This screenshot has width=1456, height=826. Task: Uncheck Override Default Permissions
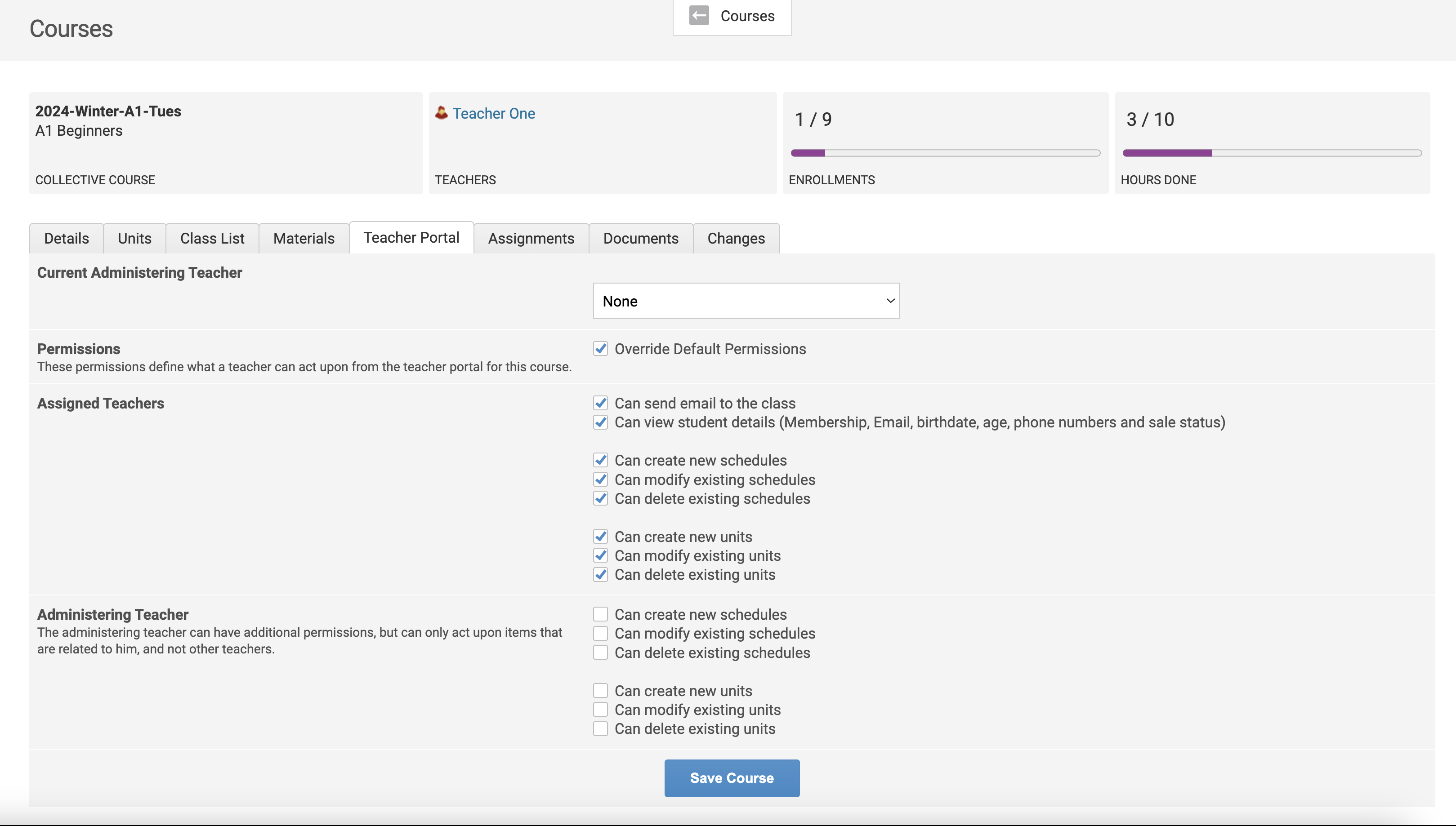click(x=601, y=349)
